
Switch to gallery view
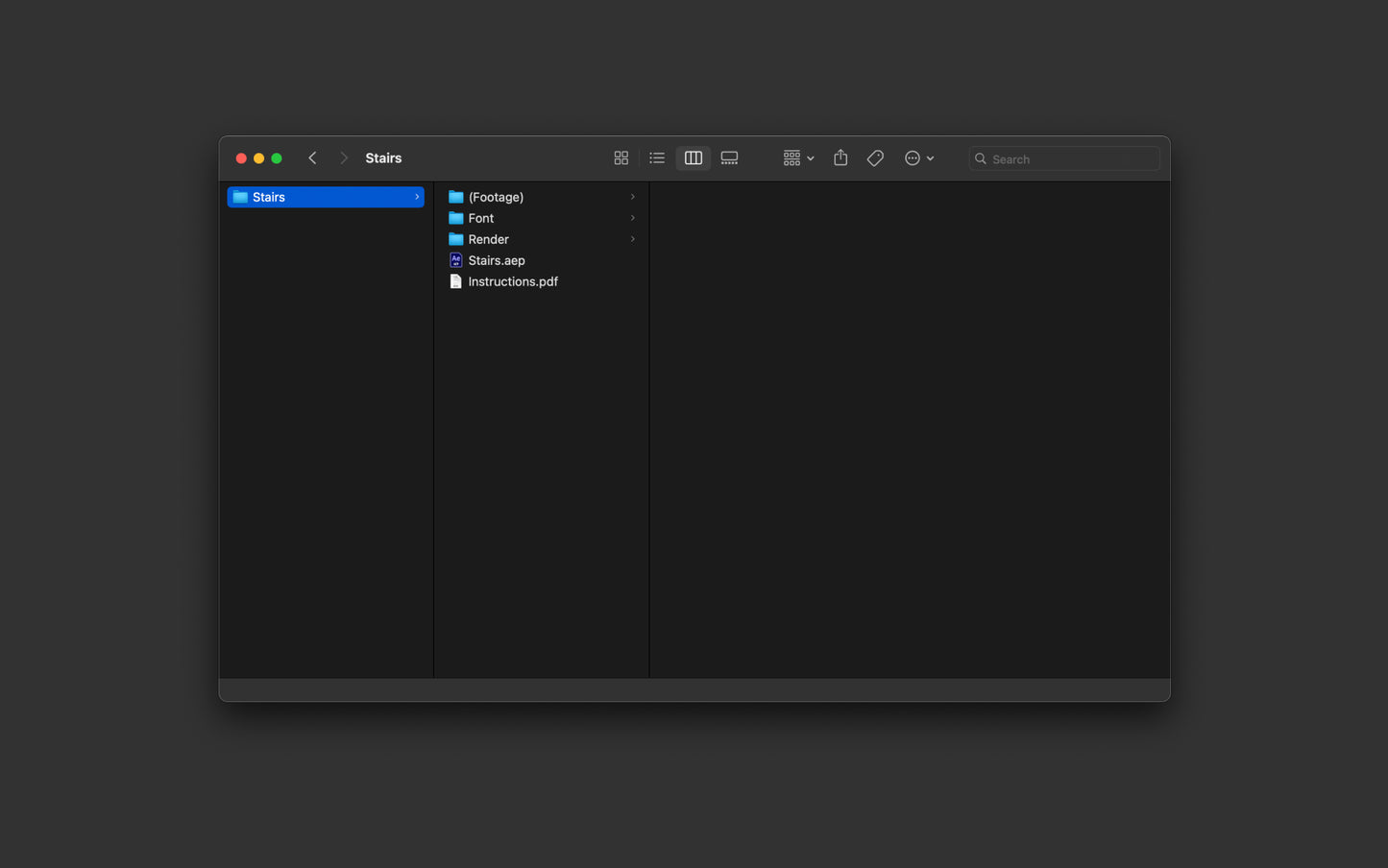pos(730,158)
